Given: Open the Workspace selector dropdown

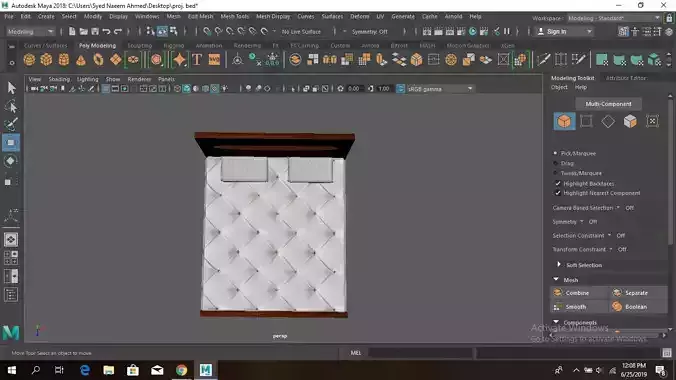Looking at the screenshot, I should pyautogui.click(x=614, y=18).
